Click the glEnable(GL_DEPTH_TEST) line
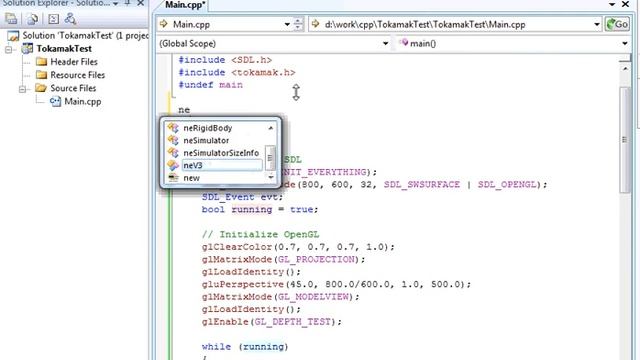This screenshot has width=640, height=360. [271, 322]
